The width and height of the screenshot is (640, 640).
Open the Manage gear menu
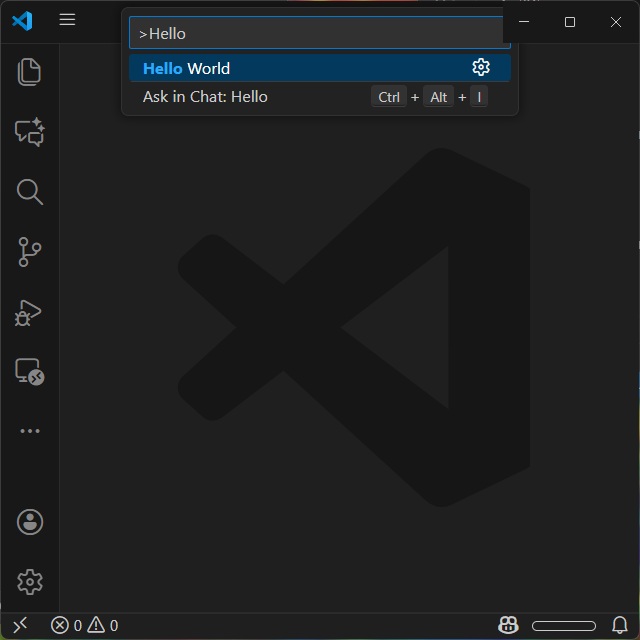29,581
